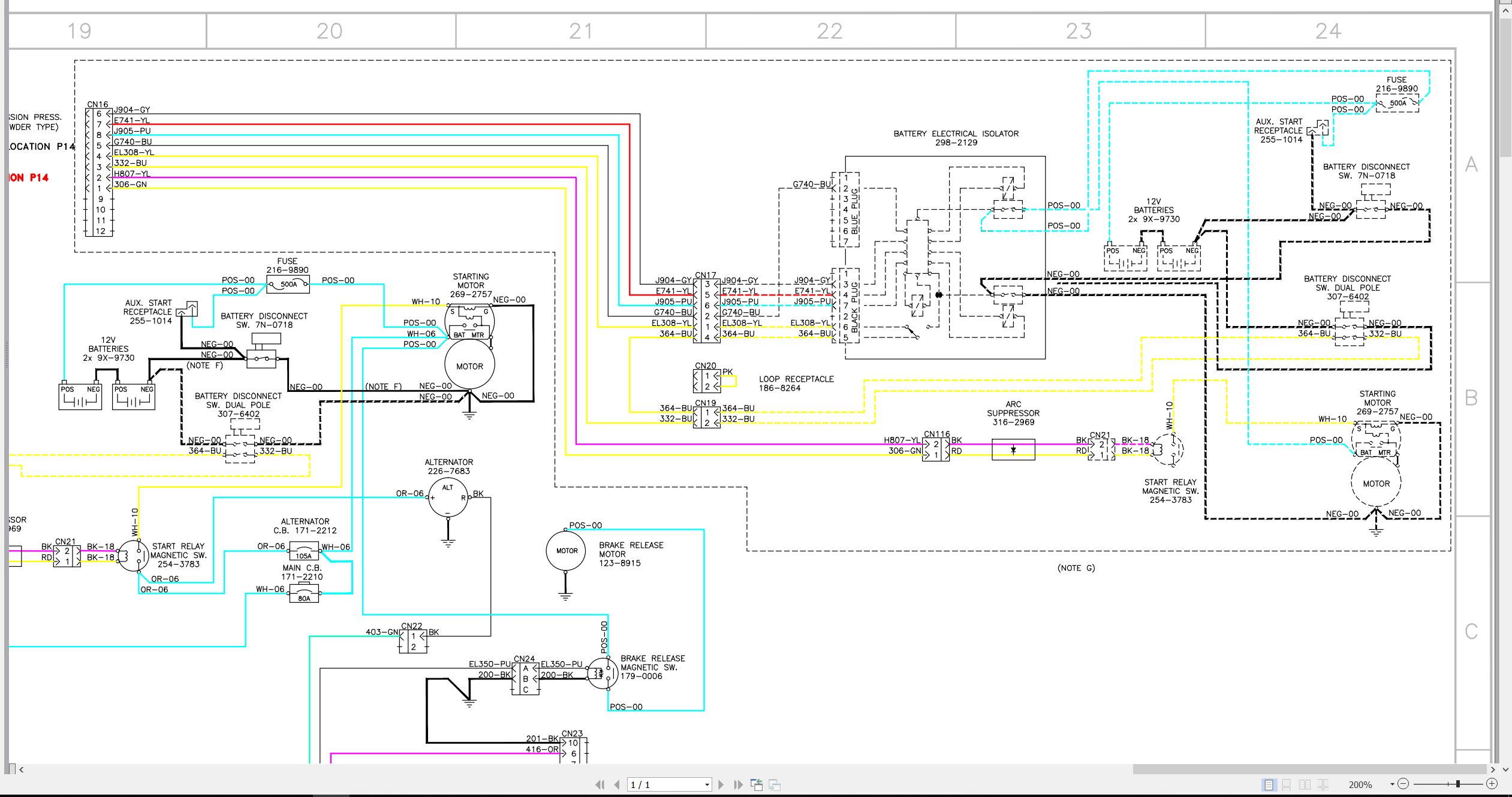Click grid row letter C
Image resolution: width=1512 pixels, height=797 pixels.
1471,632
